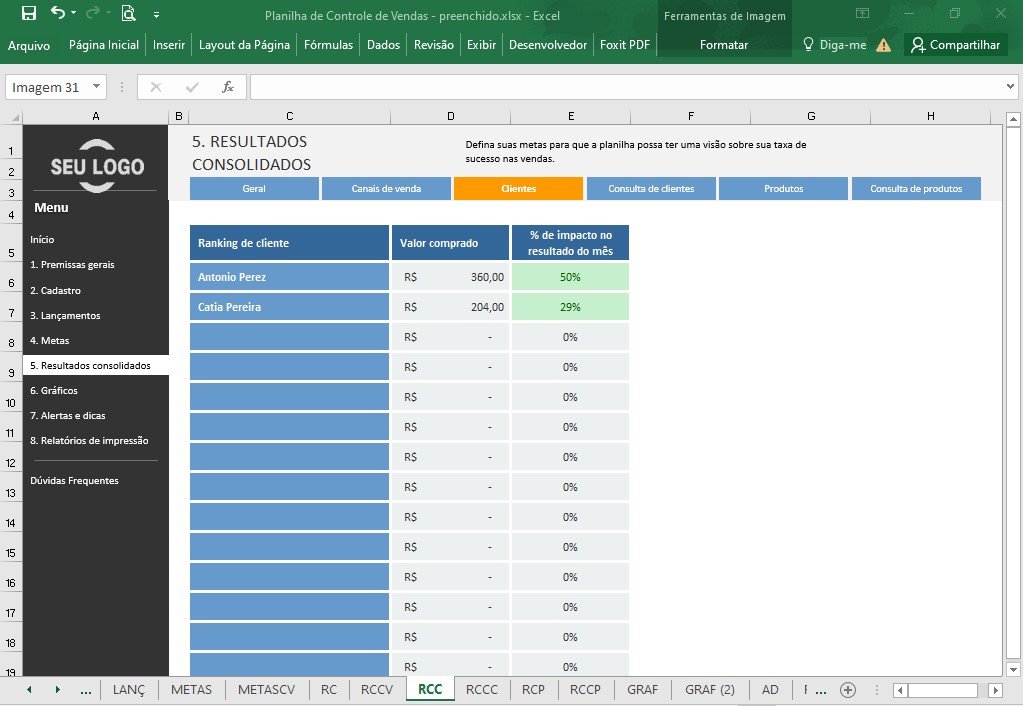Click the Diga-me lightbulb search icon
1023x706 pixels.
coord(808,44)
